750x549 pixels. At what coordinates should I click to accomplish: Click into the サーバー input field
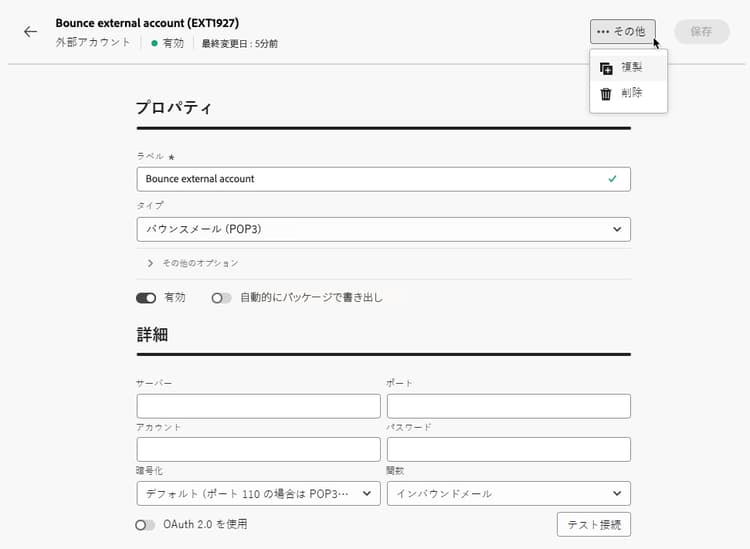[x=258, y=406]
